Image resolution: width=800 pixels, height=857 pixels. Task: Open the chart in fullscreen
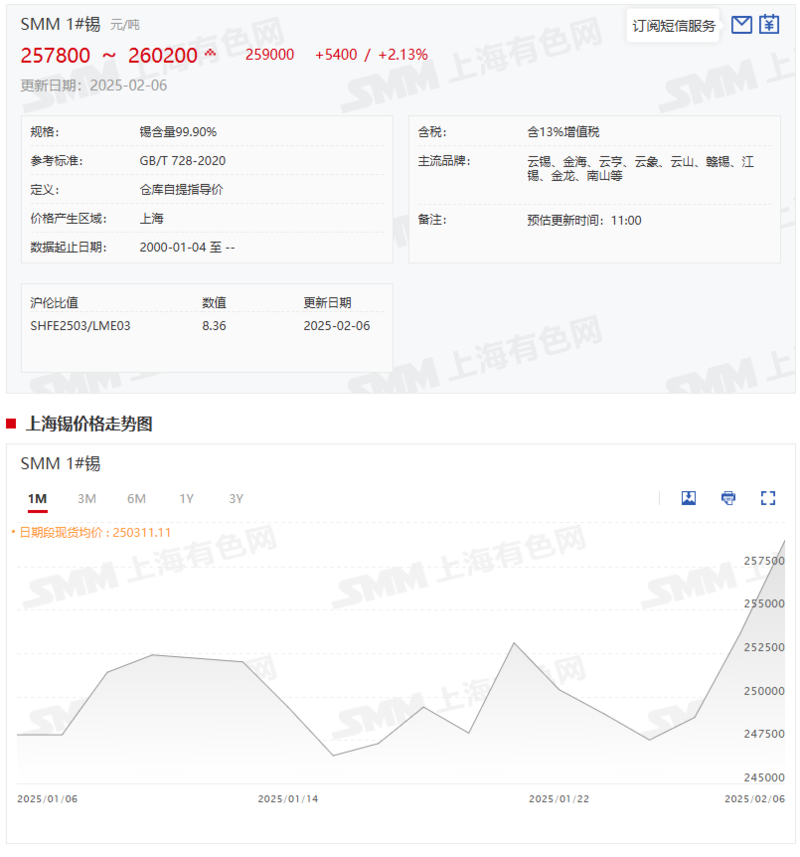click(x=768, y=498)
